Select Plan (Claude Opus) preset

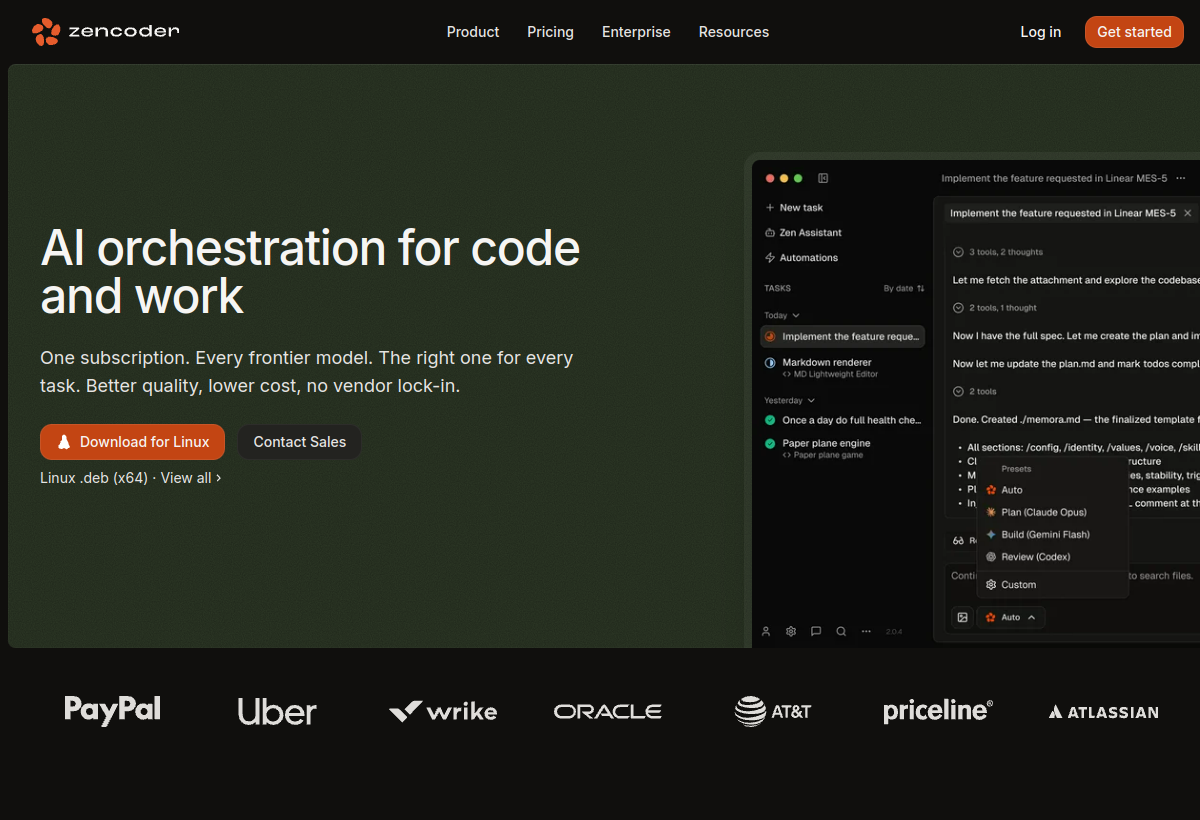1053,512
